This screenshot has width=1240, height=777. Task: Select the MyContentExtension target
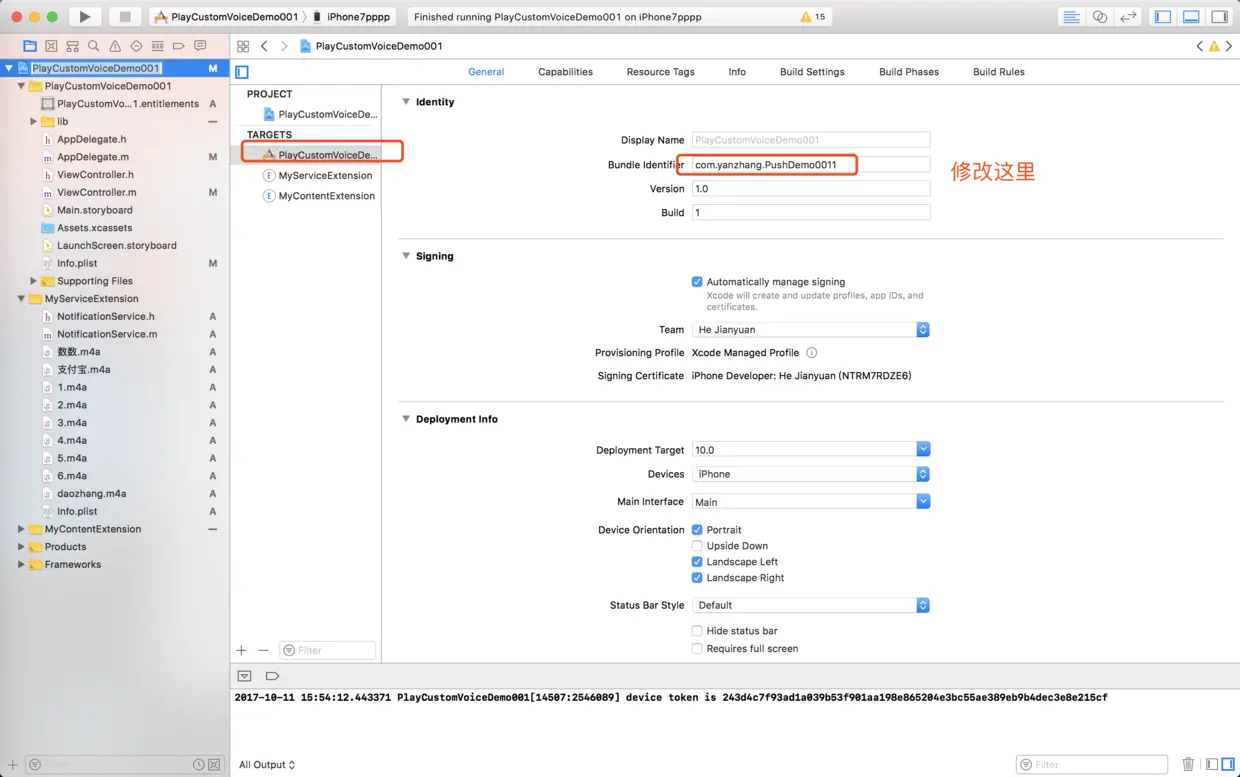(x=318, y=196)
